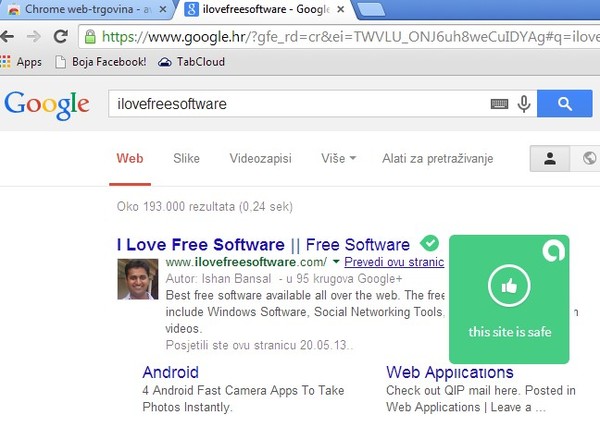The image size is (600, 427).
Task: Open the I Love Free Software result
Action: pos(200,245)
